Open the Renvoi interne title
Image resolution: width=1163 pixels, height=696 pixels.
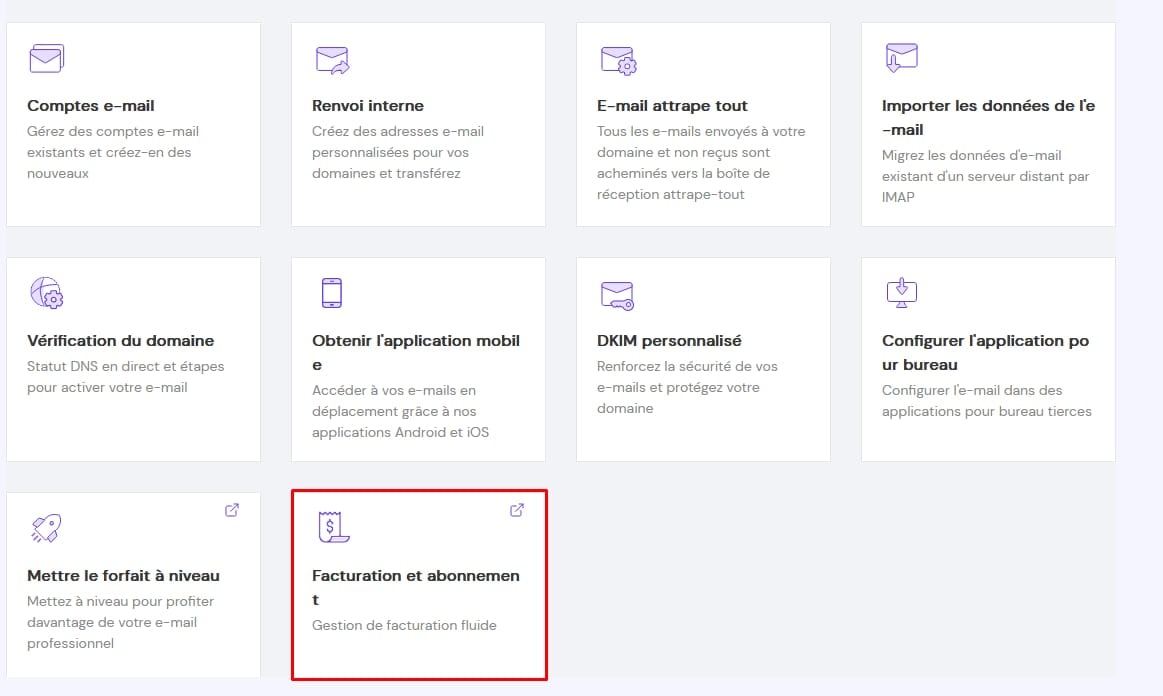point(368,106)
